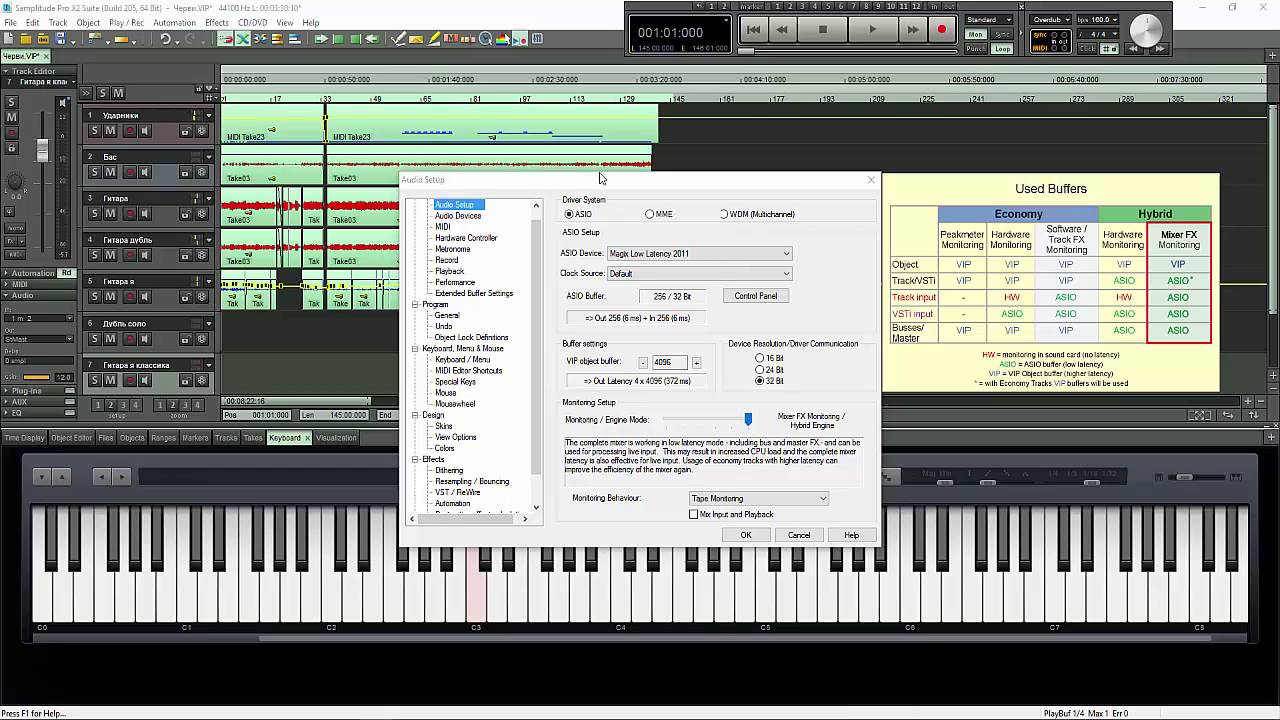Lock the Гитара я track
Screen dimensions: 1280x720
(185, 297)
